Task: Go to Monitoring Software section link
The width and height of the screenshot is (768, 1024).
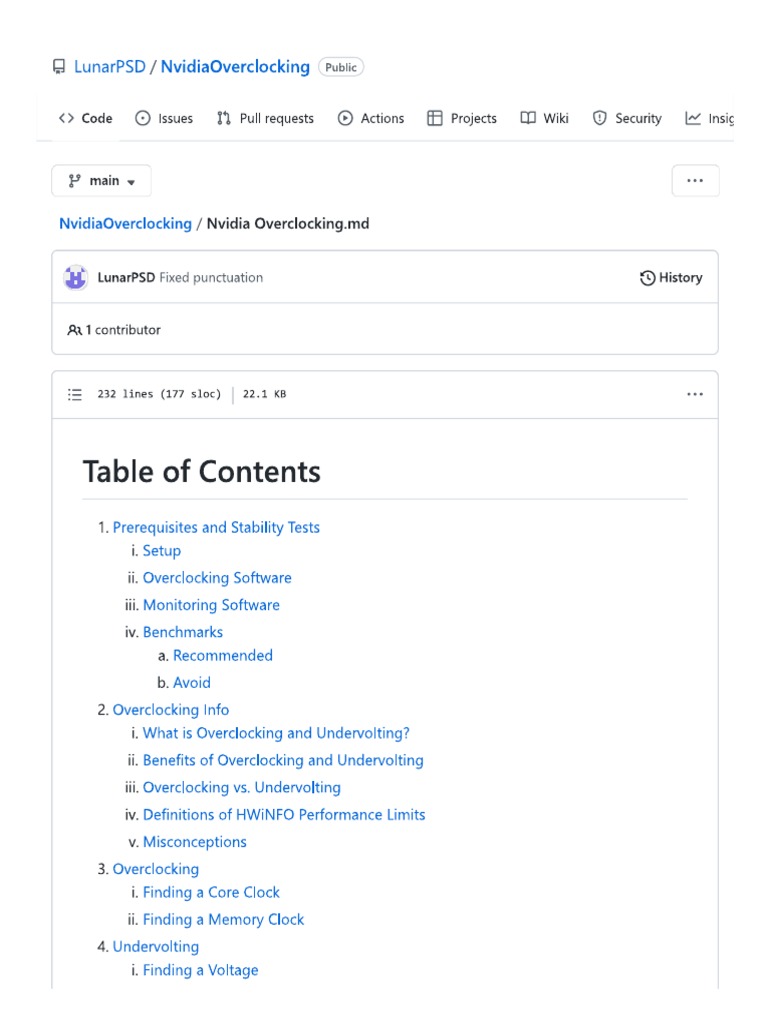Action: [x=211, y=605]
